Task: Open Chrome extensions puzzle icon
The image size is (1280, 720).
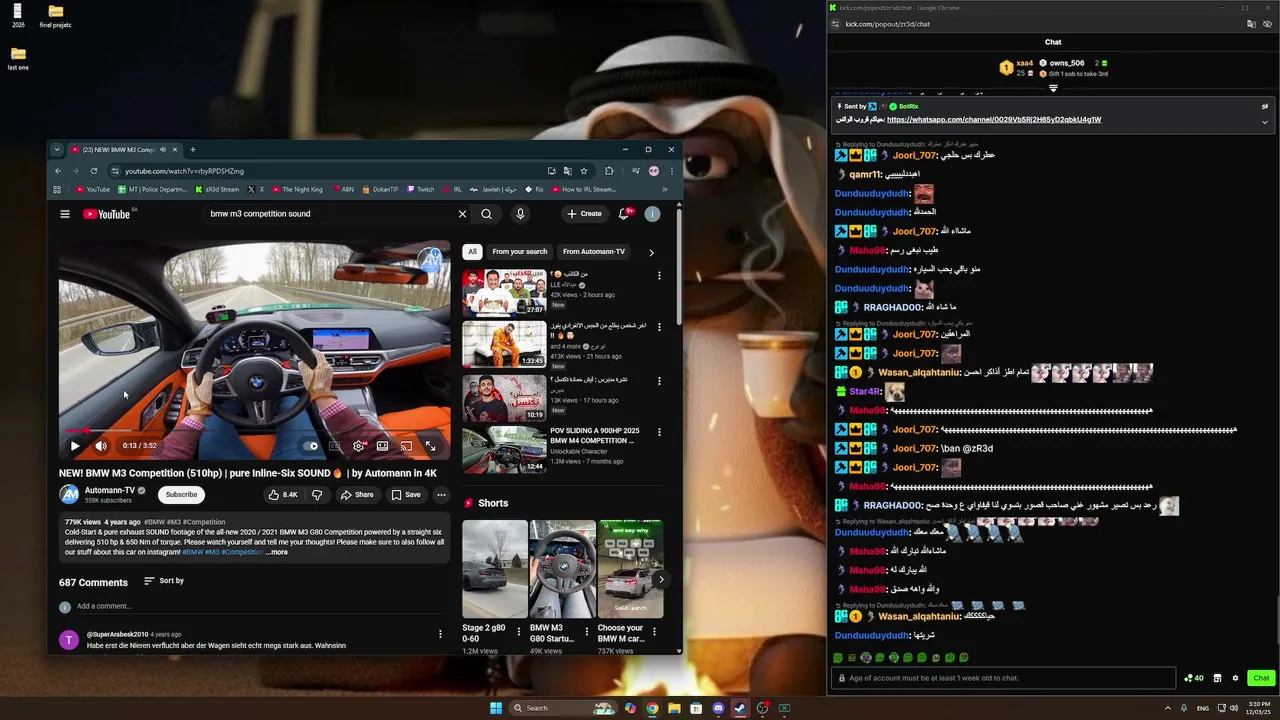Action: [609, 171]
